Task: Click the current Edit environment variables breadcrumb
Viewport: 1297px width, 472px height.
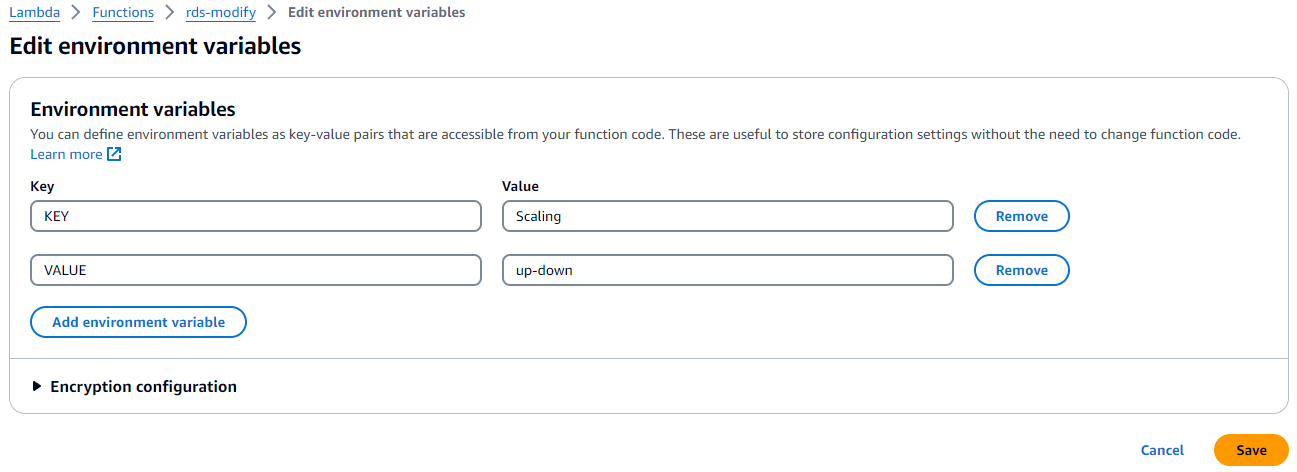Action: coord(375,13)
